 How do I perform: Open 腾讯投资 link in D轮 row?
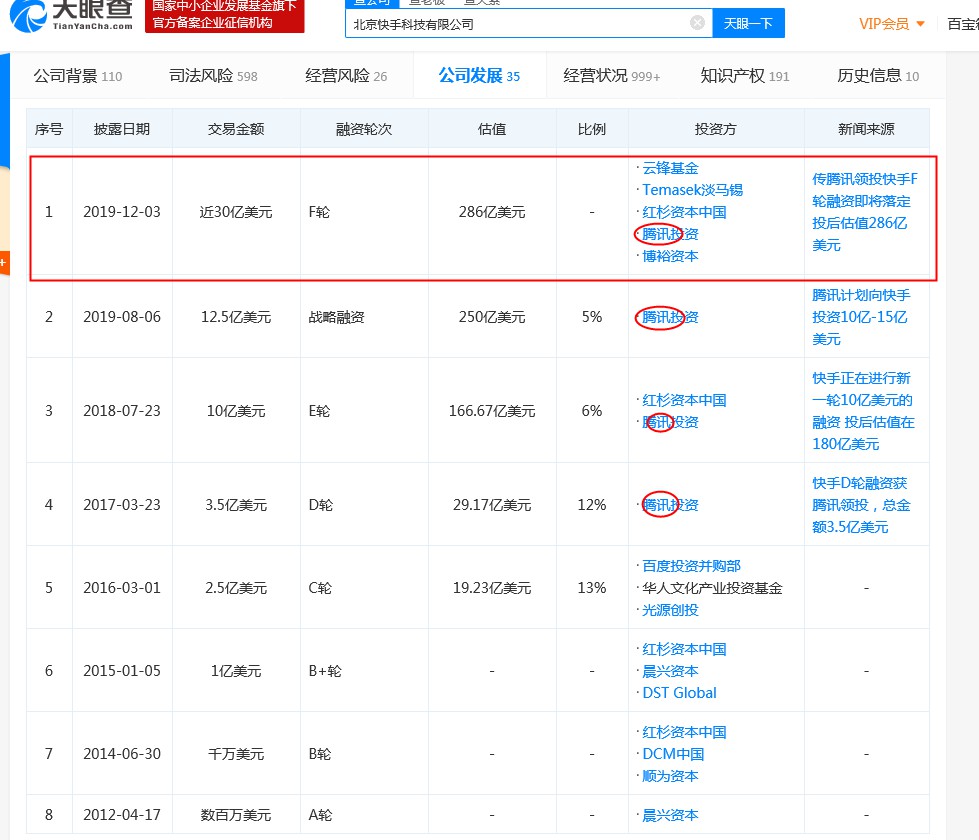[670, 505]
